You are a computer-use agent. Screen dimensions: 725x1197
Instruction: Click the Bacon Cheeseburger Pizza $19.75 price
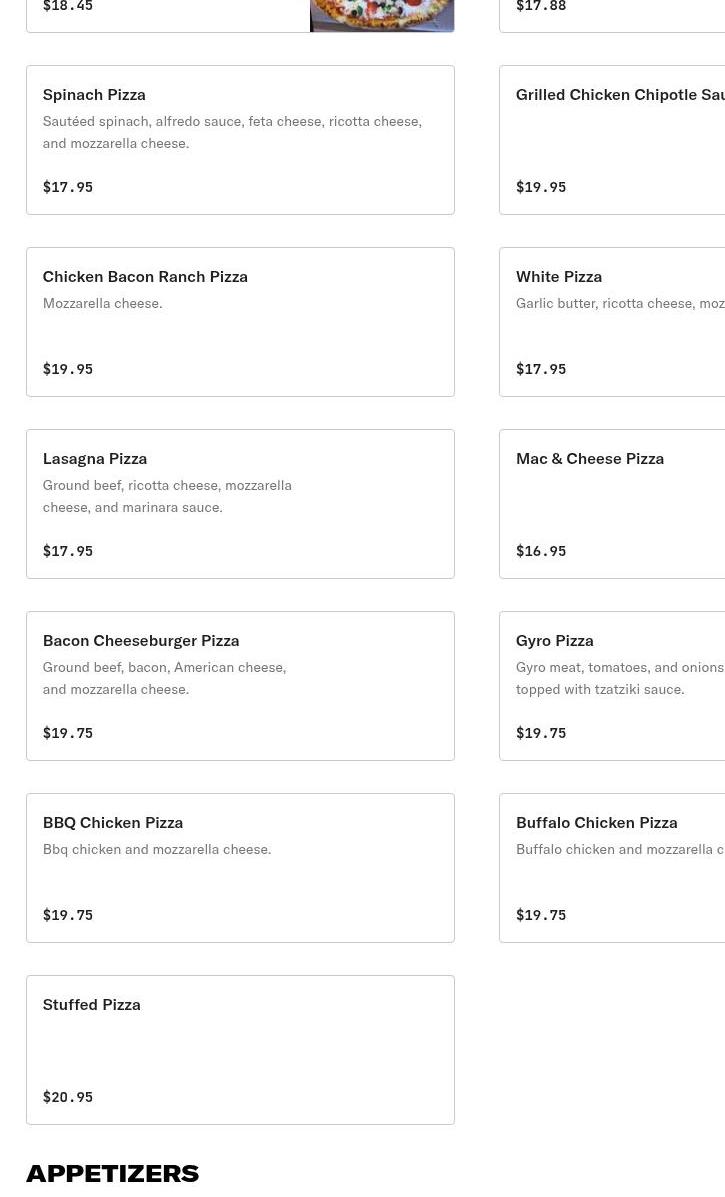coord(68,733)
